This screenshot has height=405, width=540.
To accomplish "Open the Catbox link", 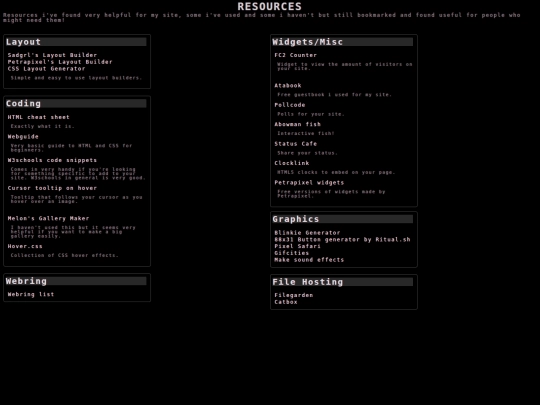I will [286, 302].
